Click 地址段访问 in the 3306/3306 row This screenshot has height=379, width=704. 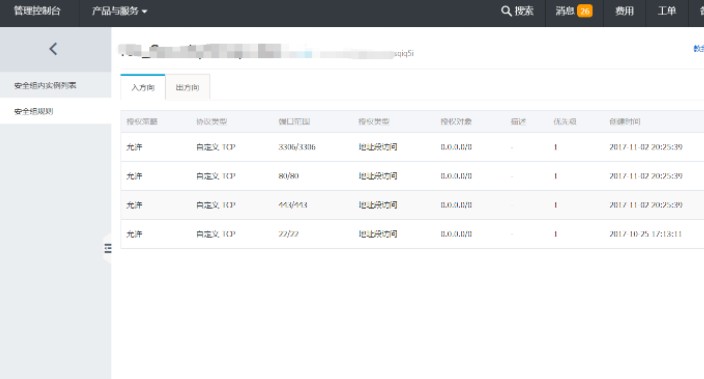[378, 147]
